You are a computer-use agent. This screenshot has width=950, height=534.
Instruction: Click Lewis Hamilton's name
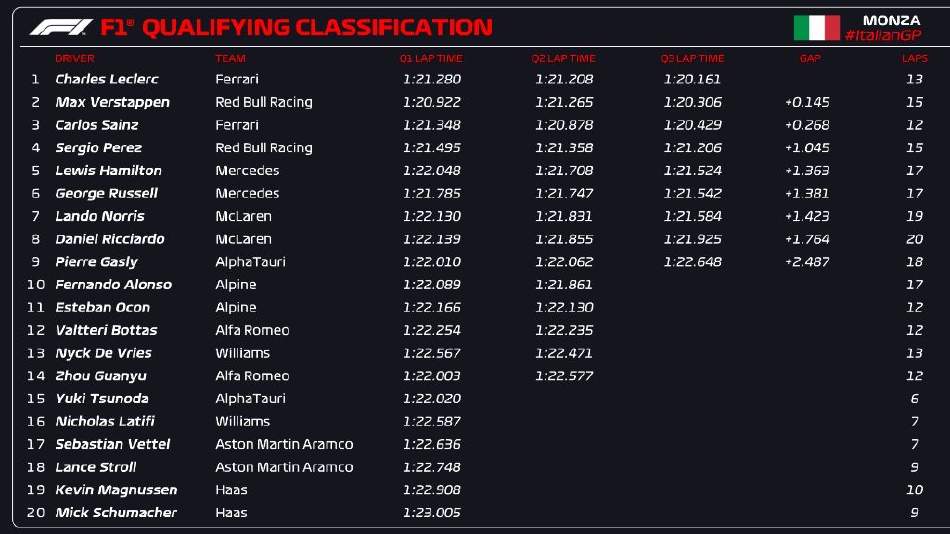[108, 170]
